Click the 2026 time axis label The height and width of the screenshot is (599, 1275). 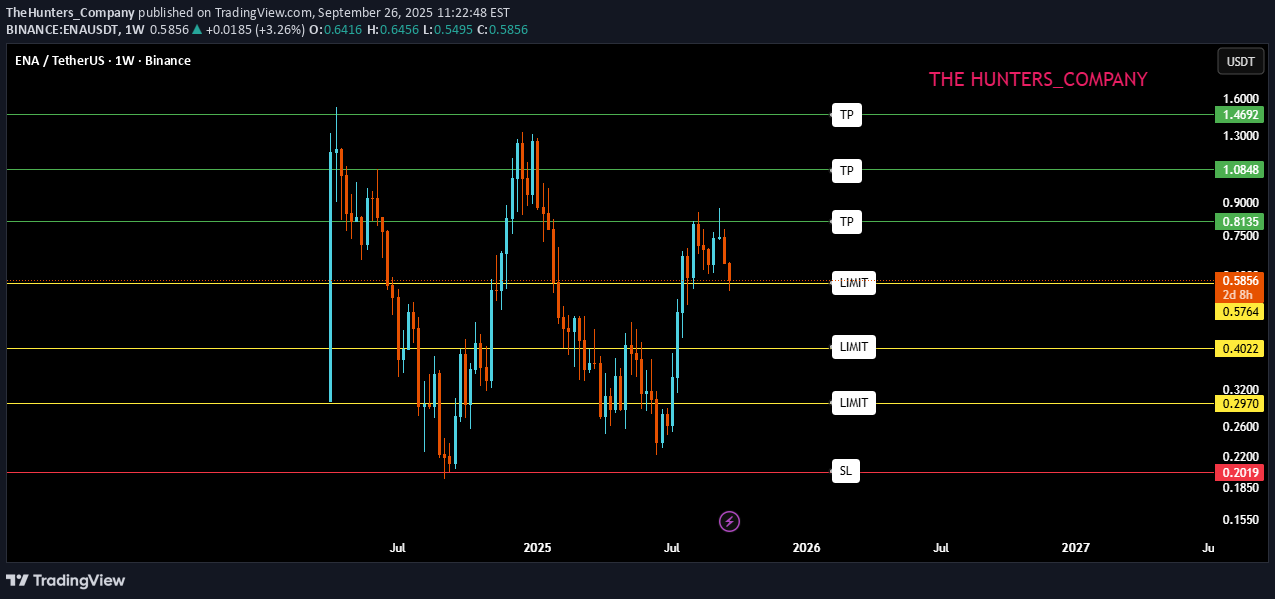(x=806, y=548)
